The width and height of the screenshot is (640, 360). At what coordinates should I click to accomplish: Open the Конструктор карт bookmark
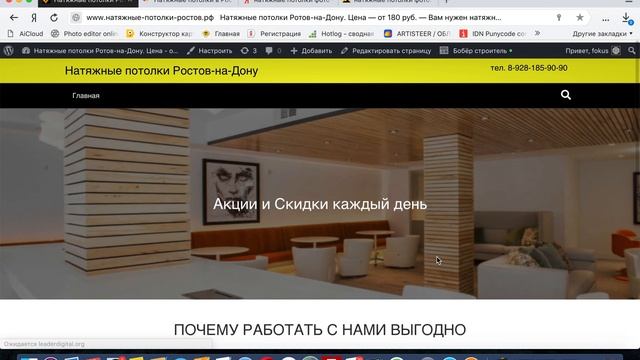point(159,33)
